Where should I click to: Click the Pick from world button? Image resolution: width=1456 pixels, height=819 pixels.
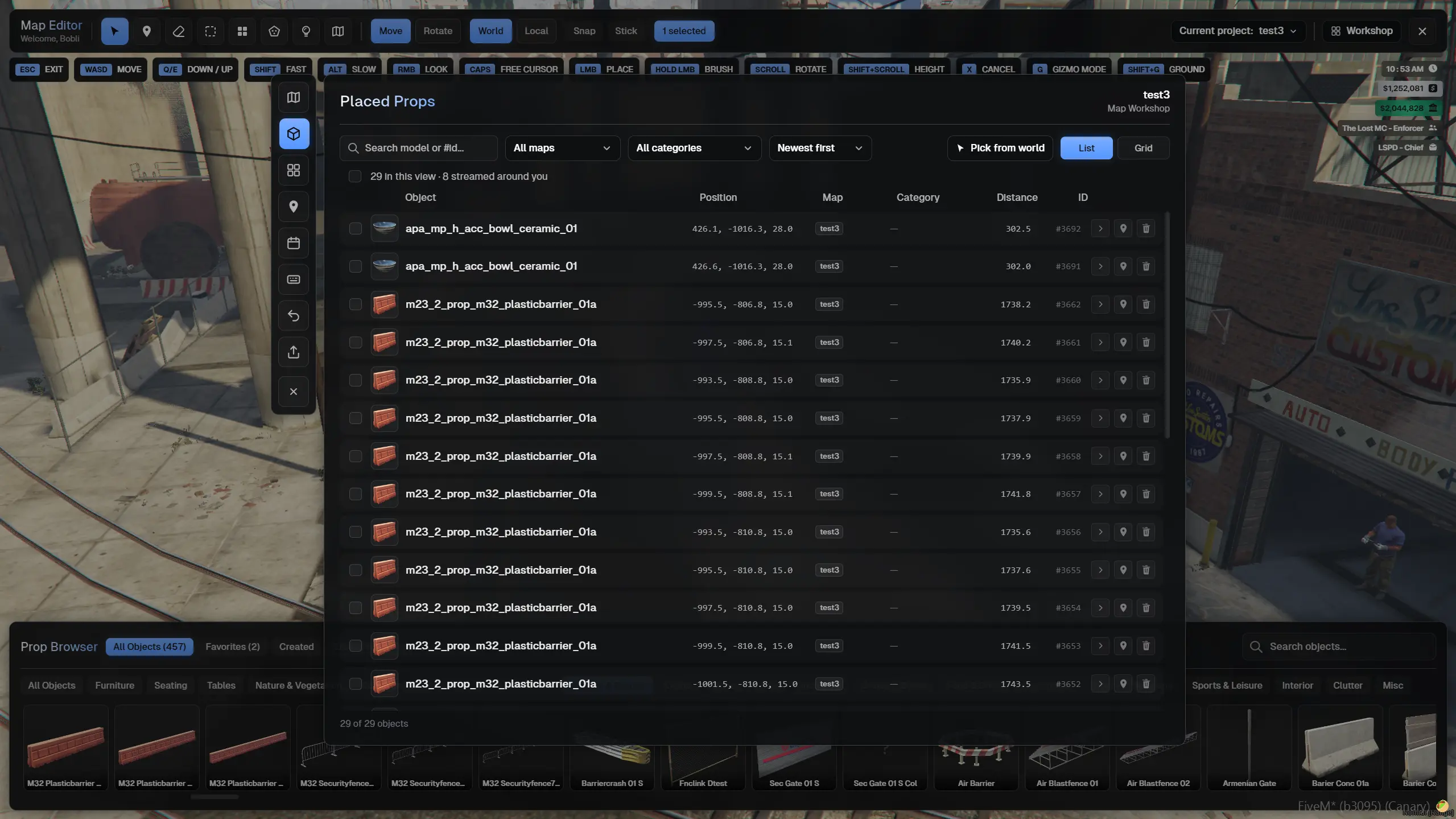tap(1000, 148)
